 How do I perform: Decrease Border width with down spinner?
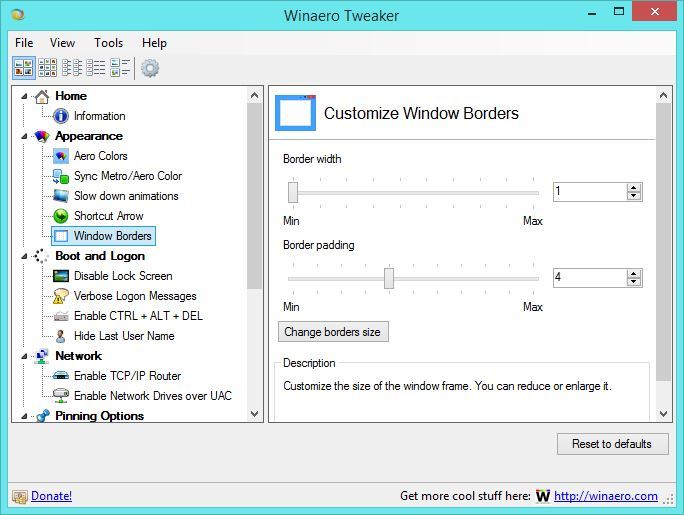coord(633,196)
